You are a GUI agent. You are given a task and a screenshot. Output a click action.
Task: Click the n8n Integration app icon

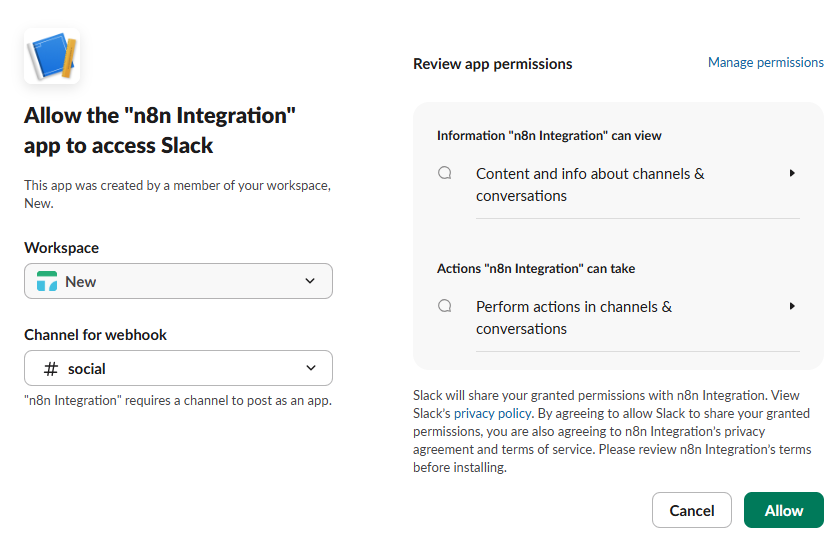[x=52, y=56]
